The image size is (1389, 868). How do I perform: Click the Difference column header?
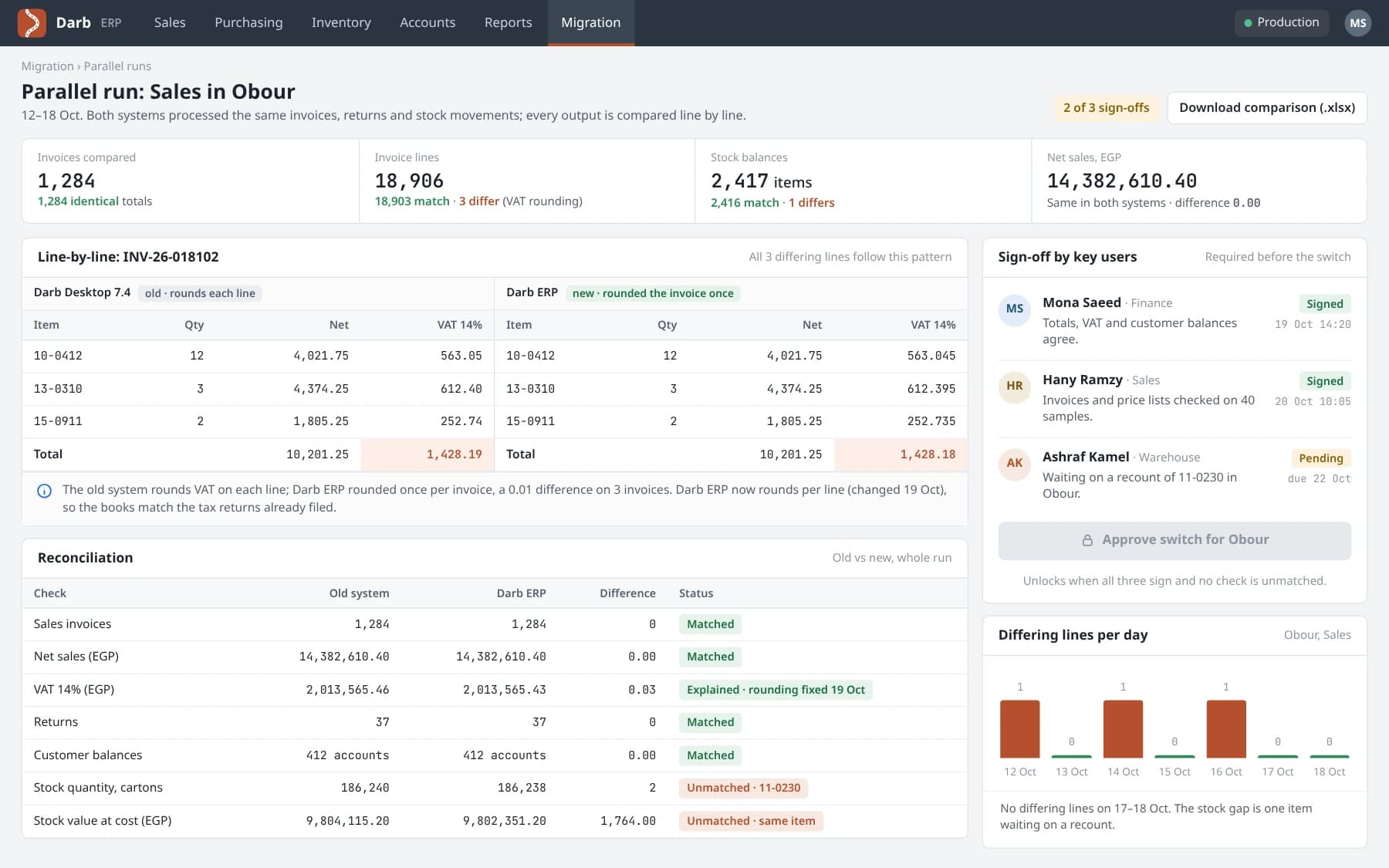coord(627,593)
